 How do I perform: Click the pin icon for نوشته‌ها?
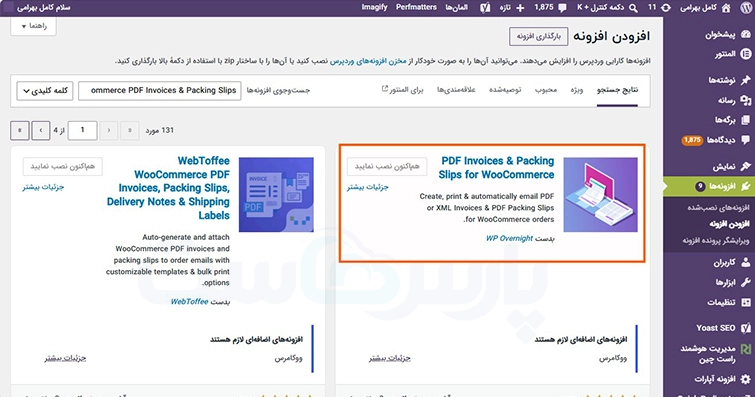[x=746, y=80]
